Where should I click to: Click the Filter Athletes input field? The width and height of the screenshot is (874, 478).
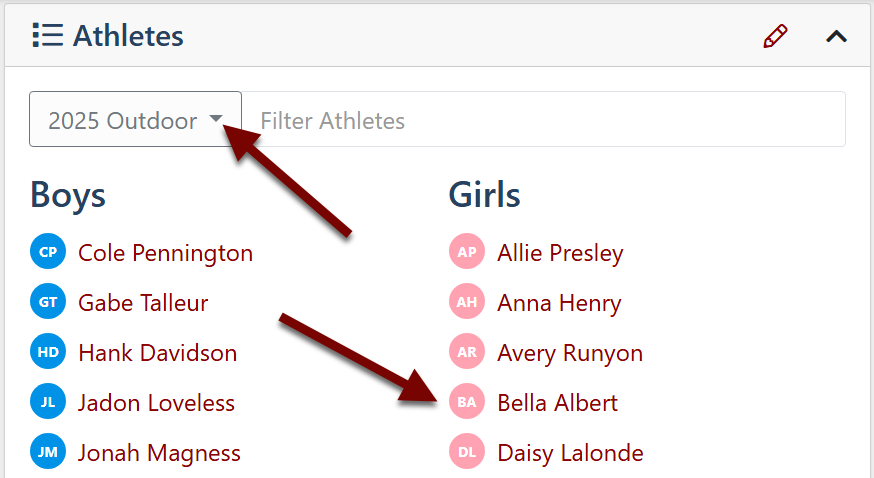[543, 119]
